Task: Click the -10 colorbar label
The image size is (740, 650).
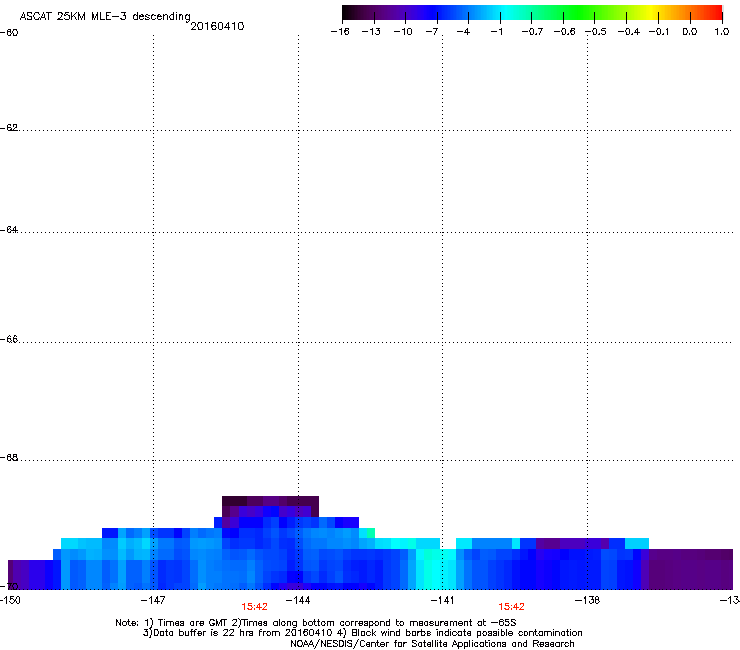Action: coord(403,32)
